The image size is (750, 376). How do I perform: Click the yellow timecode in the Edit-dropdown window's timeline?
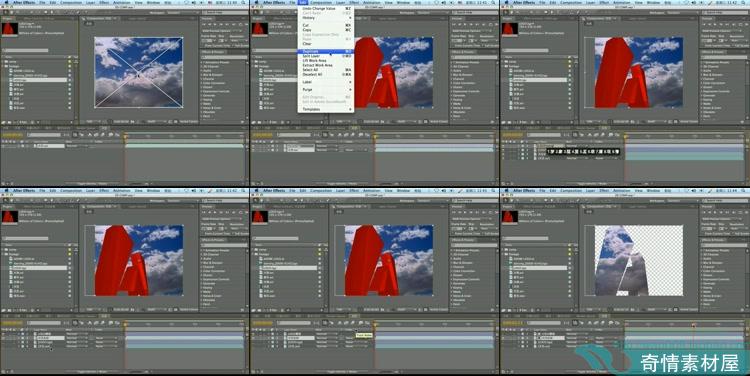click(262, 135)
